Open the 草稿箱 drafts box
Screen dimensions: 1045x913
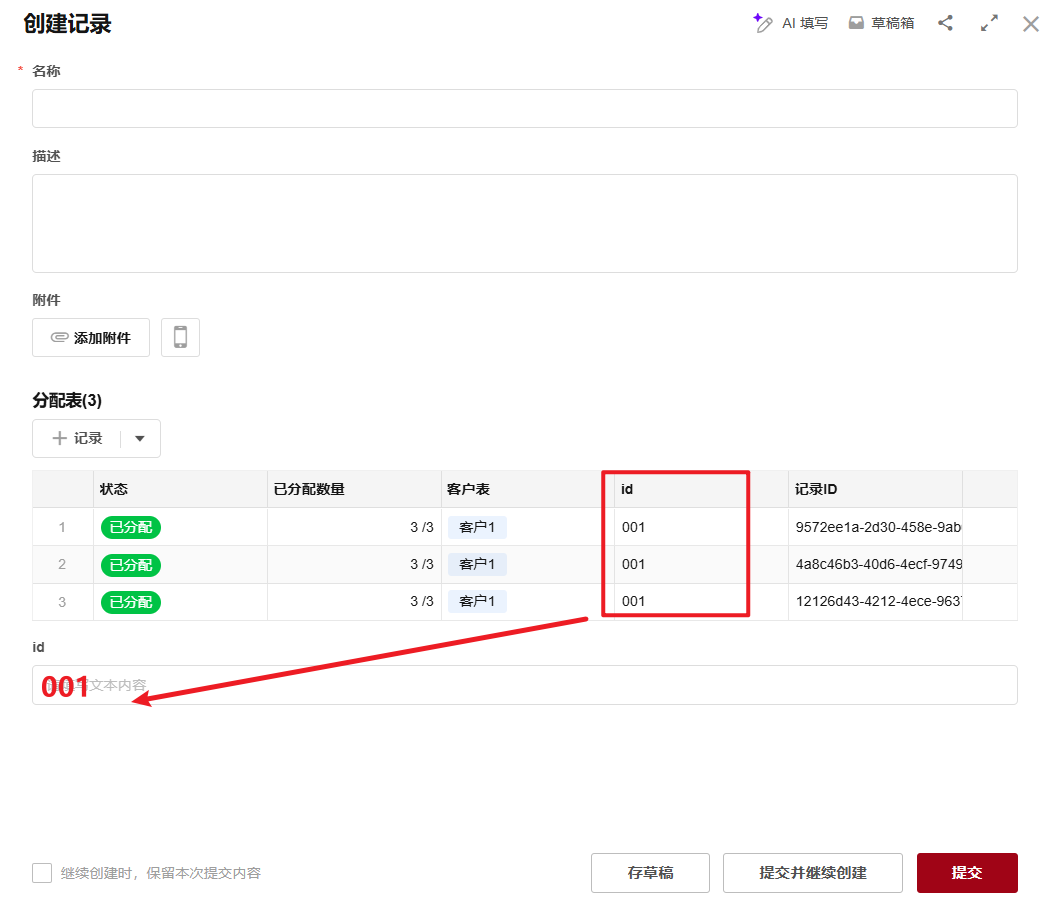(881, 23)
